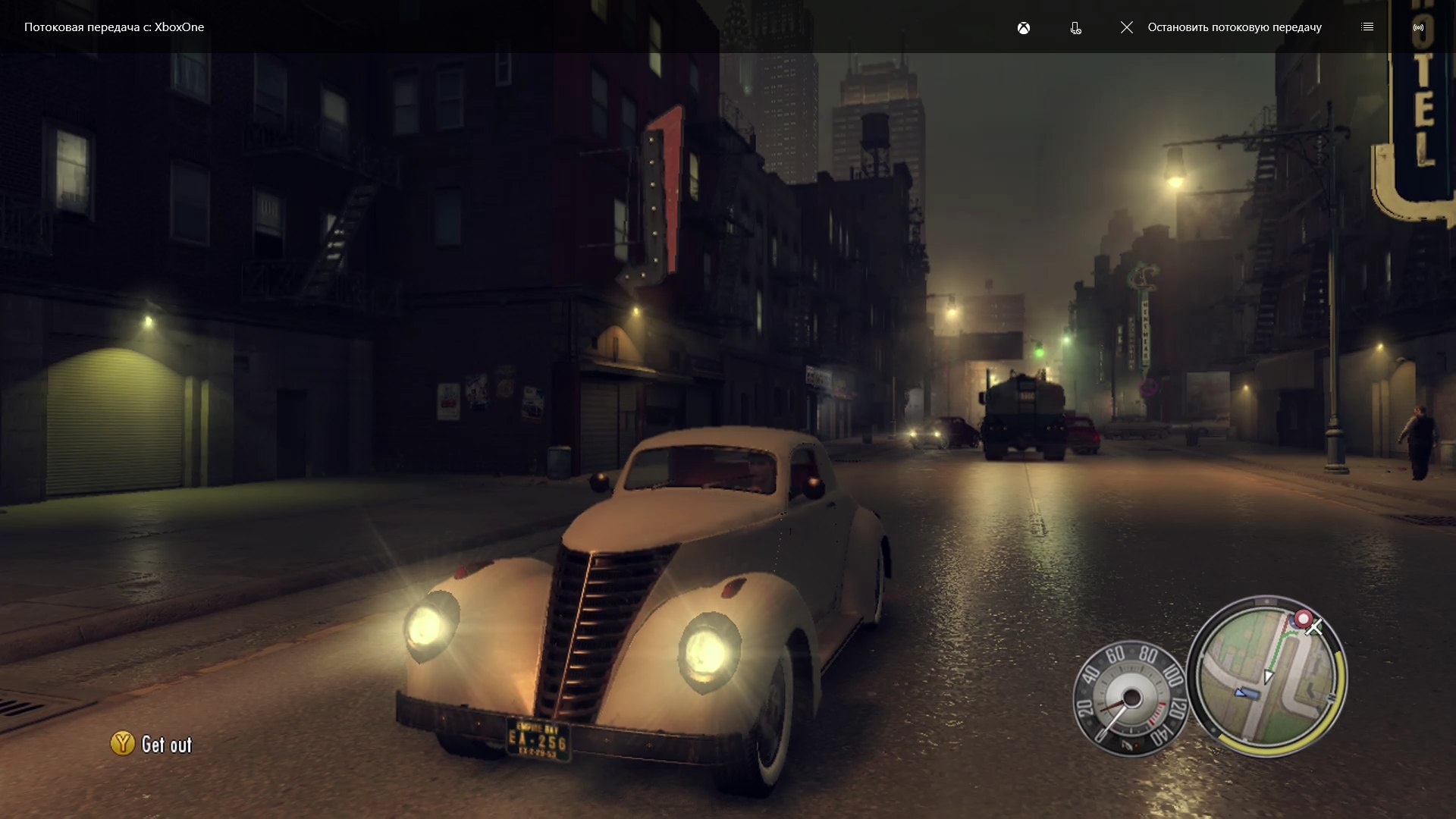Click the white player arrow on minimap
Image resolution: width=1456 pixels, height=819 pixels.
[1268, 676]
